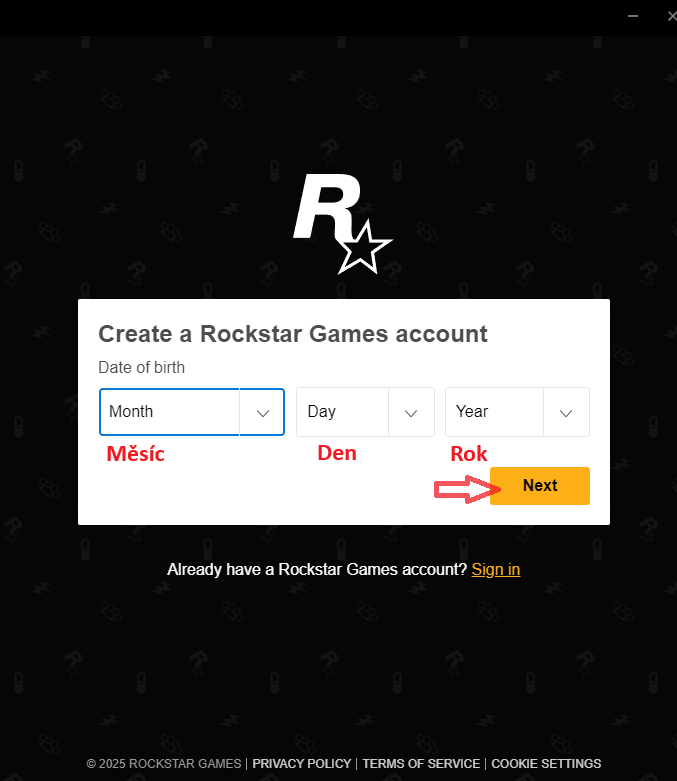The image size is (677, 781).
Task: Open the Day birth date dropdown
Action: pos(365,412)
